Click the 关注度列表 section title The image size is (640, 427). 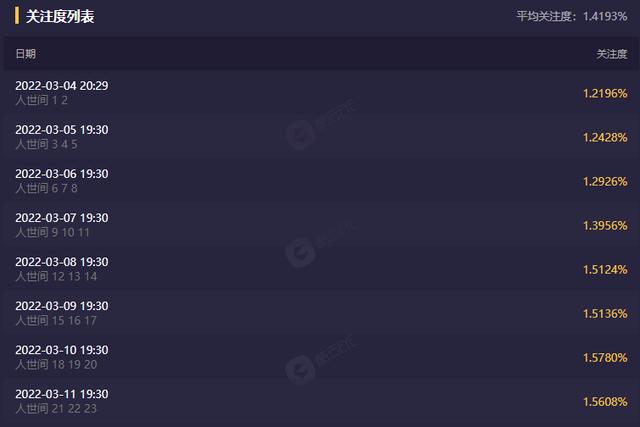[60, 16]
